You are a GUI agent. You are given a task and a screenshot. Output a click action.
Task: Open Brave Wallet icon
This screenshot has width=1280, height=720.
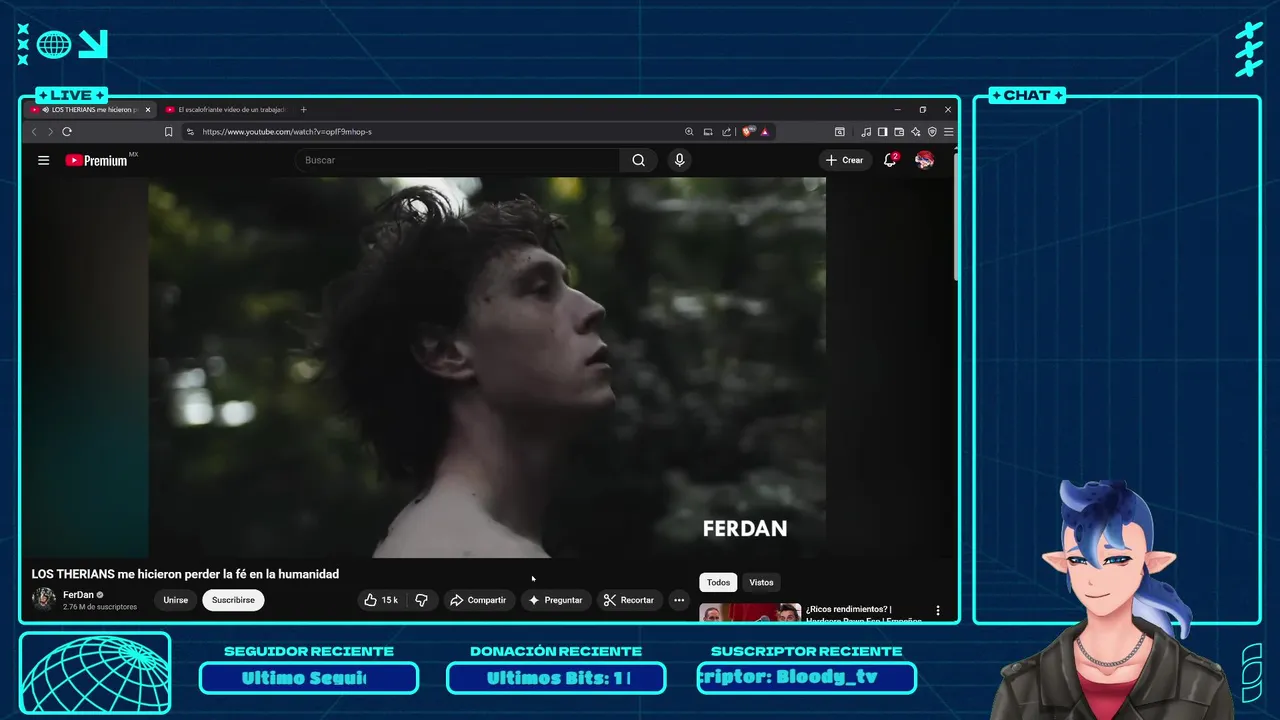(x=899, y=131)
